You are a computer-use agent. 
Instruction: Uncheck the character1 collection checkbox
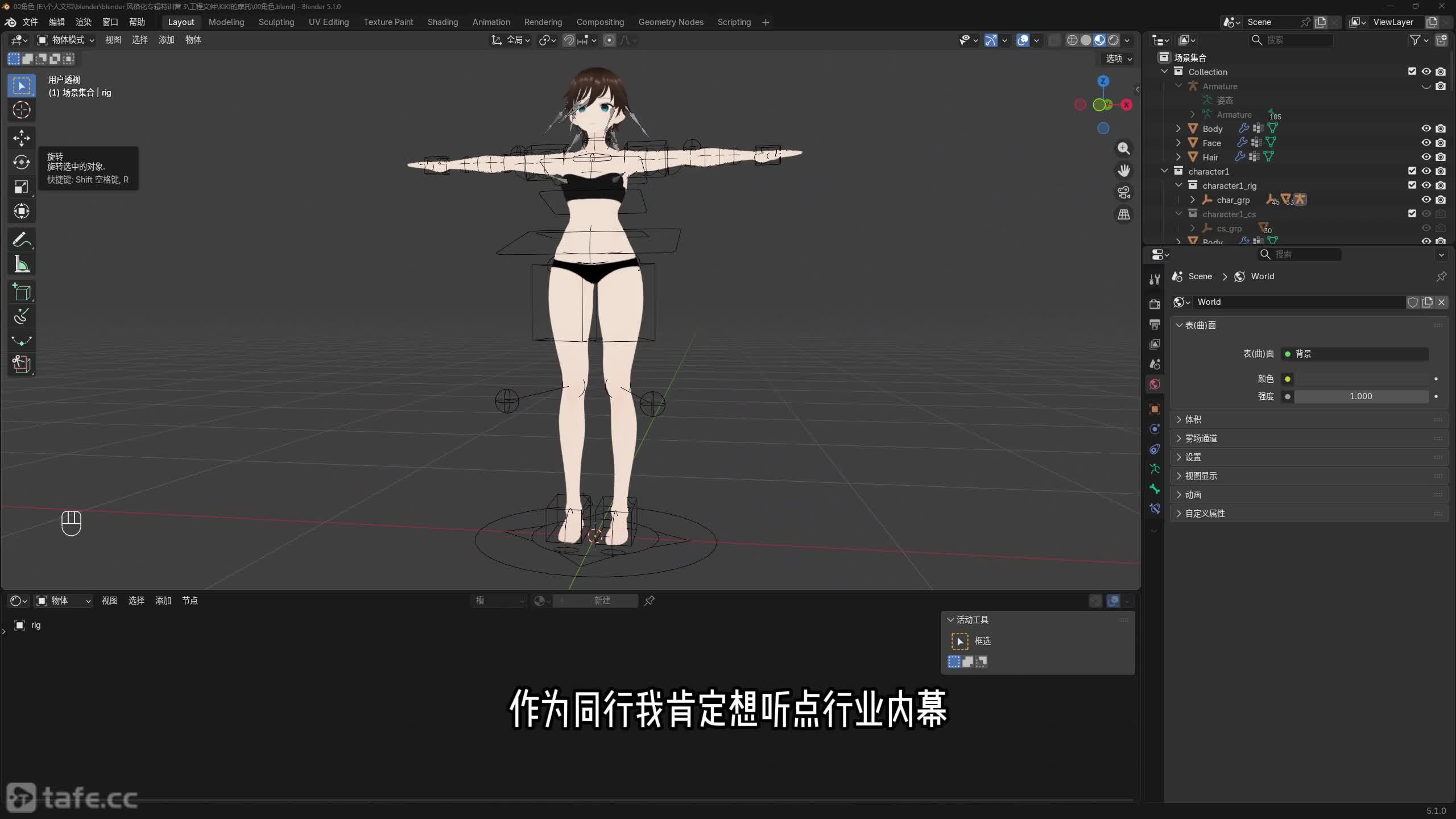click(x=1412, y=171)
